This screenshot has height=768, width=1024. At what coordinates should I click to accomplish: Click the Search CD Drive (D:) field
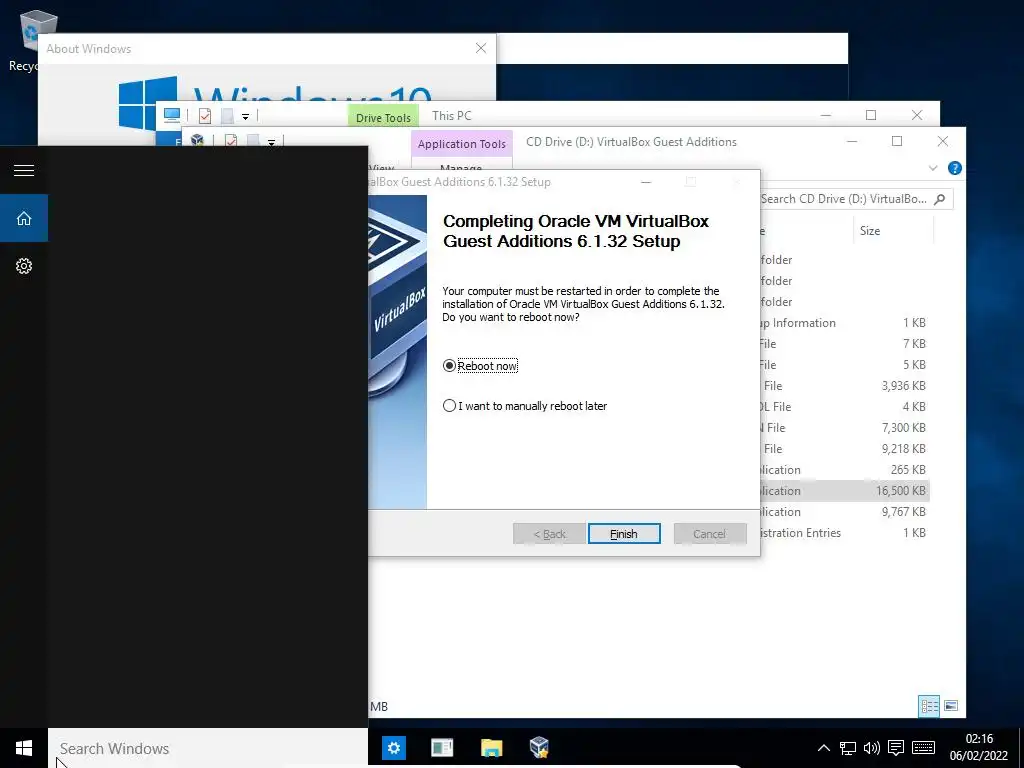(x=855, y=199)
